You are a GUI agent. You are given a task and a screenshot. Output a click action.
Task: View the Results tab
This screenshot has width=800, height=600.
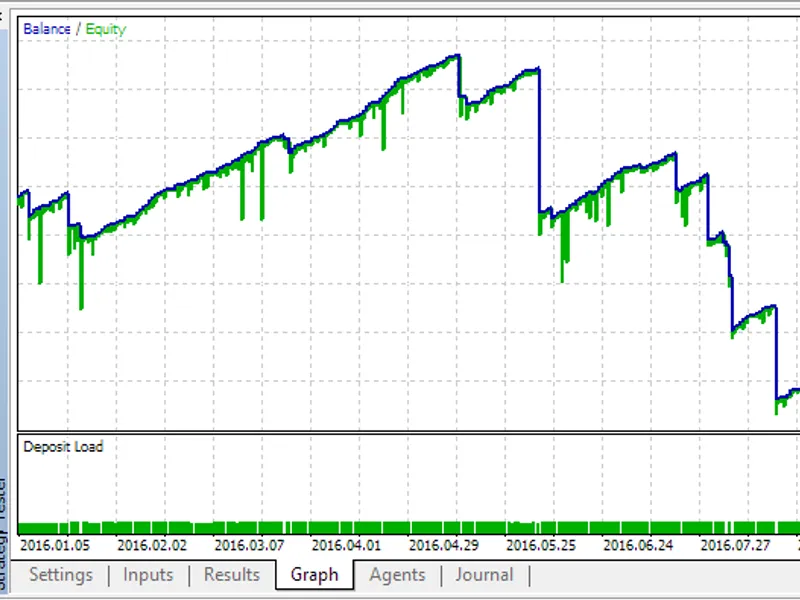point(232,574)
